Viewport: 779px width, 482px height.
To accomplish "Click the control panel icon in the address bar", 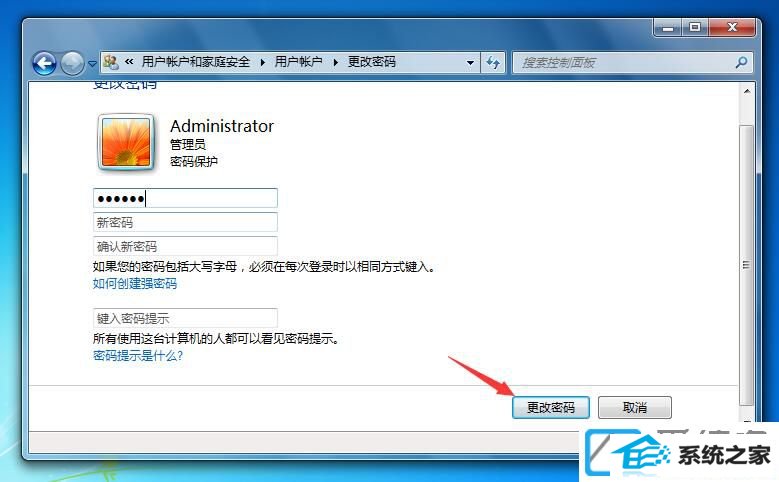I will [x=110, y=62].
